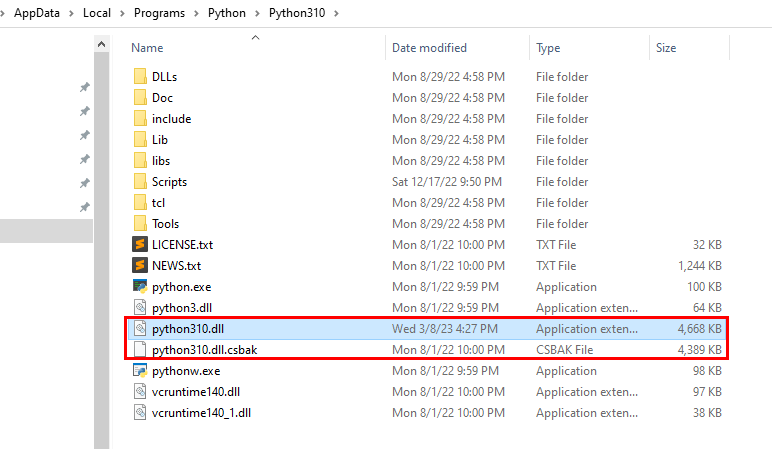Click the python310.dll file icon
The width and height of the screenshot is (772, 449).
coord(140,329)
